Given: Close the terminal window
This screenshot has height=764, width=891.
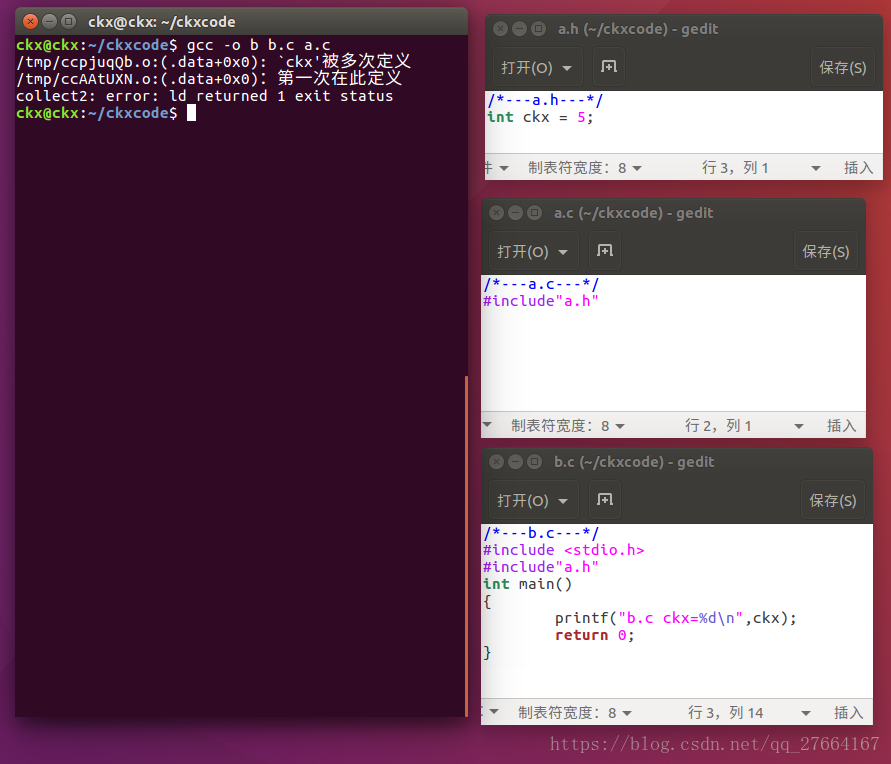Looking at the screenshot, I should point(31,22).
